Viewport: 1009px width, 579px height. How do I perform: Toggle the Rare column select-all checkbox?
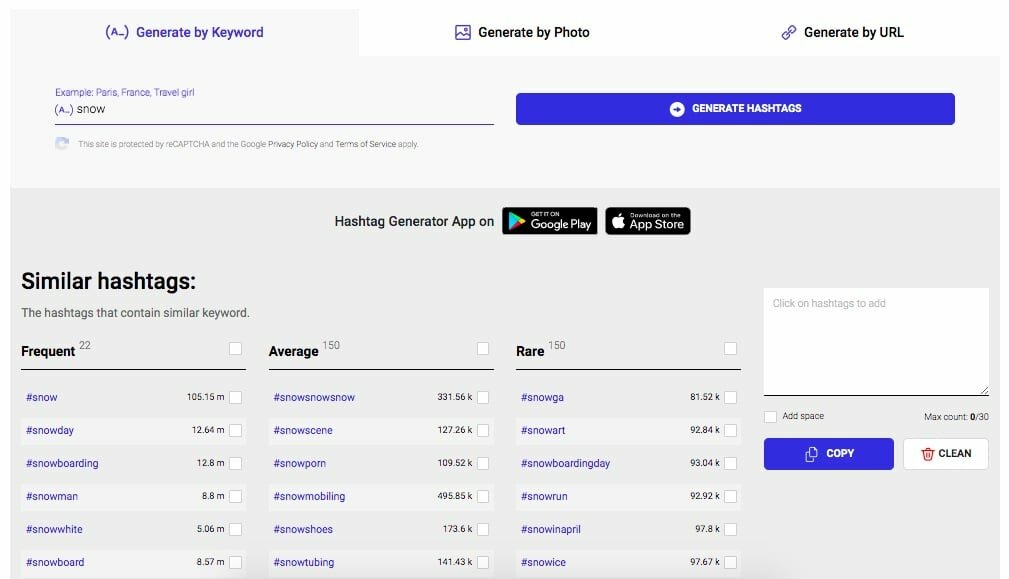pyautogui.click(x=730, y=349)
